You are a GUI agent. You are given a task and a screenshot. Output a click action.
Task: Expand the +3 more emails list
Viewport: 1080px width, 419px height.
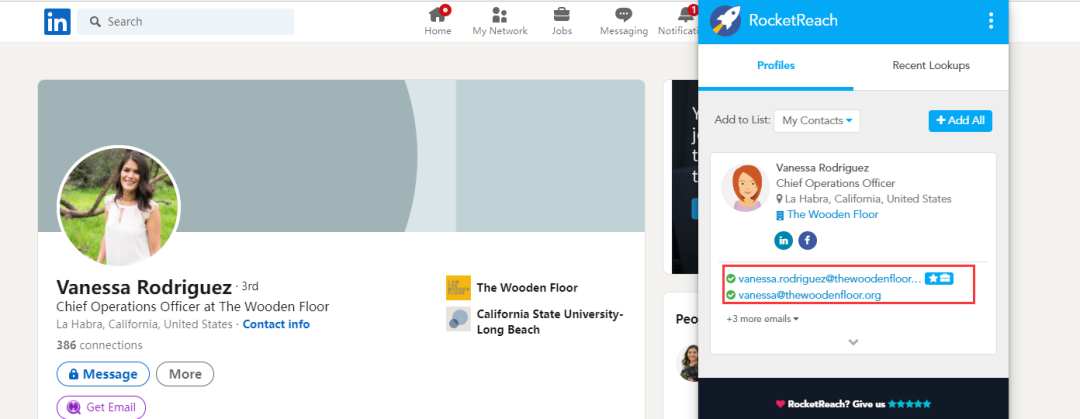pos(763,319)
